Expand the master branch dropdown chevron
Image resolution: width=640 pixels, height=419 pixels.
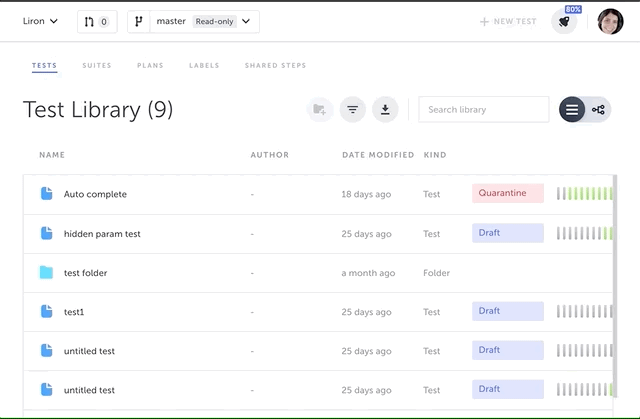[x=246, y=21]
